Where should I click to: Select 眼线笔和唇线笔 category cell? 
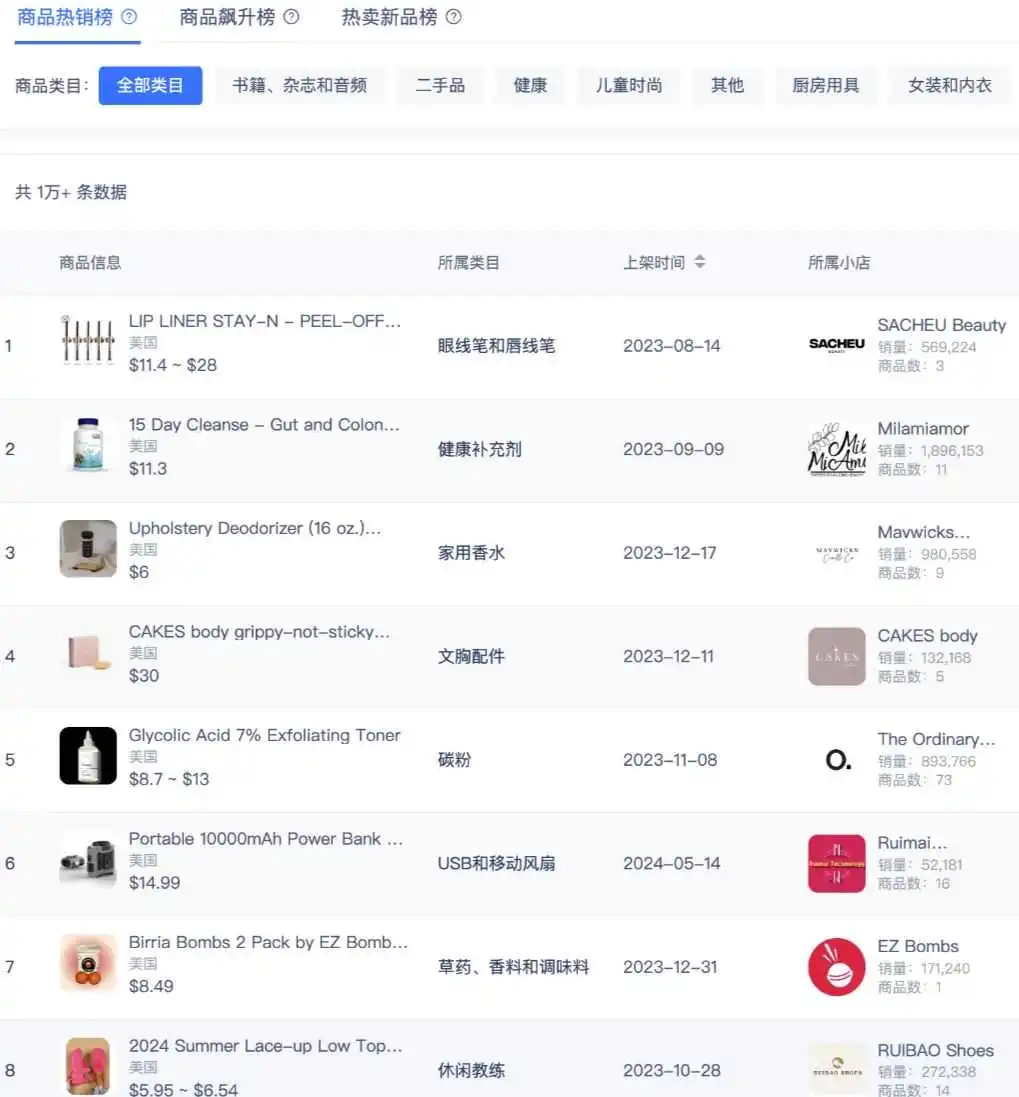pyautogui.click(x=497, y=346)
